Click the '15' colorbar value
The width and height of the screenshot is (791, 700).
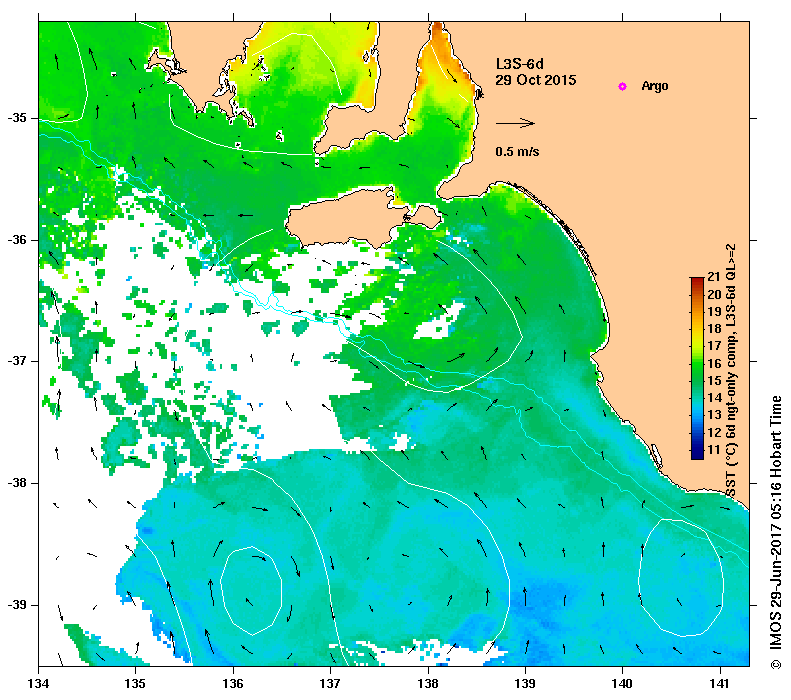tap(714, 380)
